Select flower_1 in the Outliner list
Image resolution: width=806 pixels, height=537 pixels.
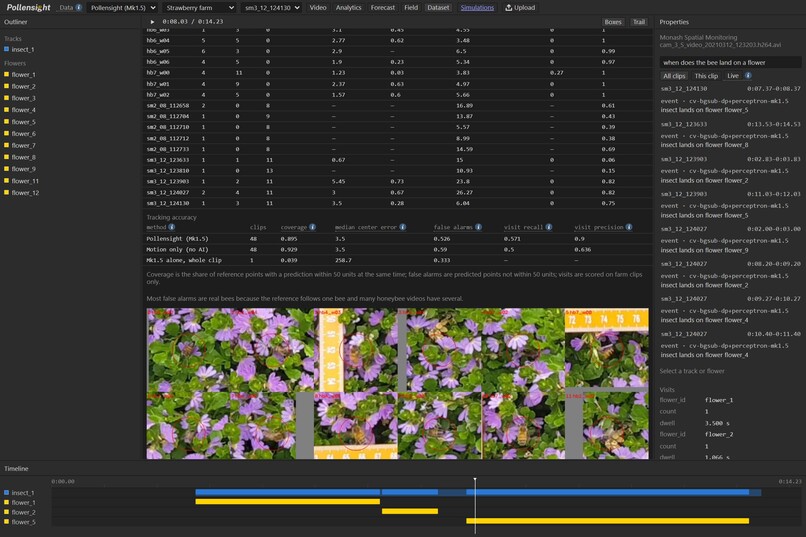pos(23,75)
